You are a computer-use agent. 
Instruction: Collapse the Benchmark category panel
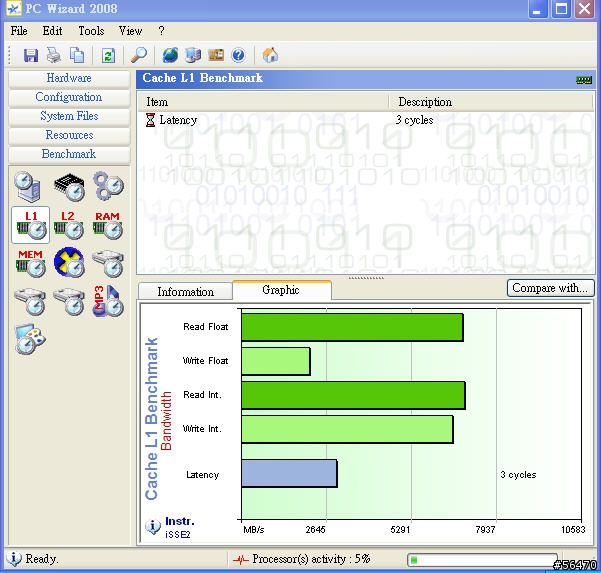click(69, 154)
